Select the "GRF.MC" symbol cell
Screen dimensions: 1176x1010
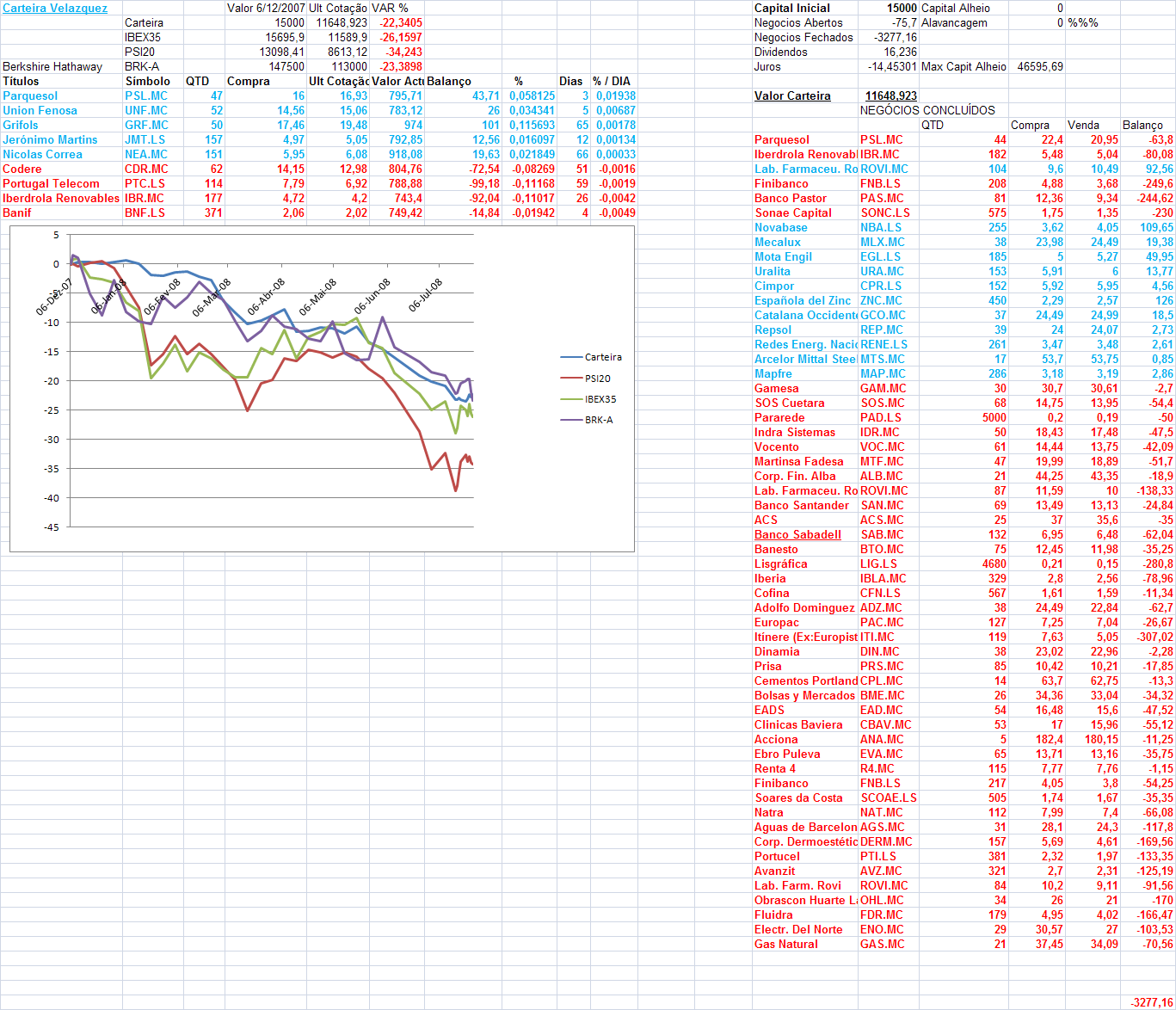click(146, 126)
